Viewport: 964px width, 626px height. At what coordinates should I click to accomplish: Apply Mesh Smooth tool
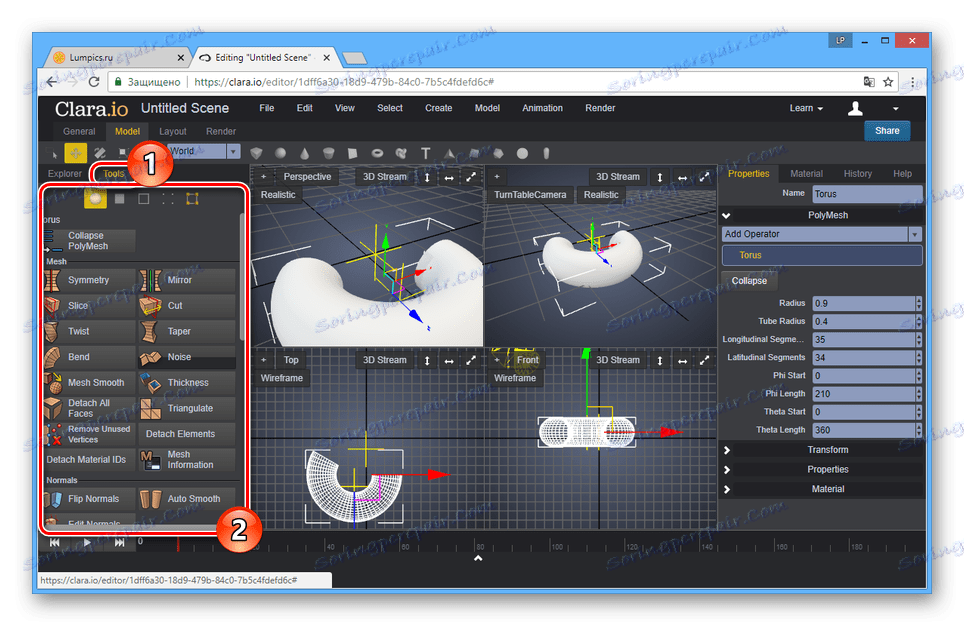(89, 382)
